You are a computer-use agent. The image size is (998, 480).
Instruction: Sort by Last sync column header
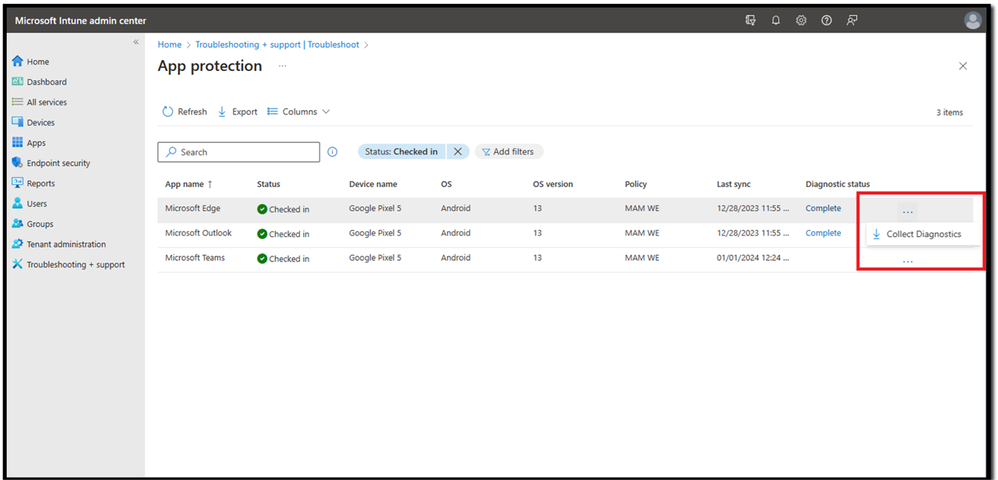[x=734, y=184]
